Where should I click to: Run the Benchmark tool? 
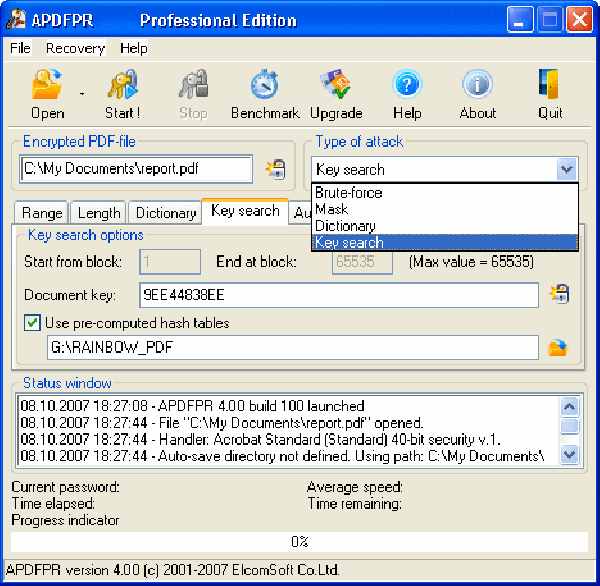tap(265, 86)
